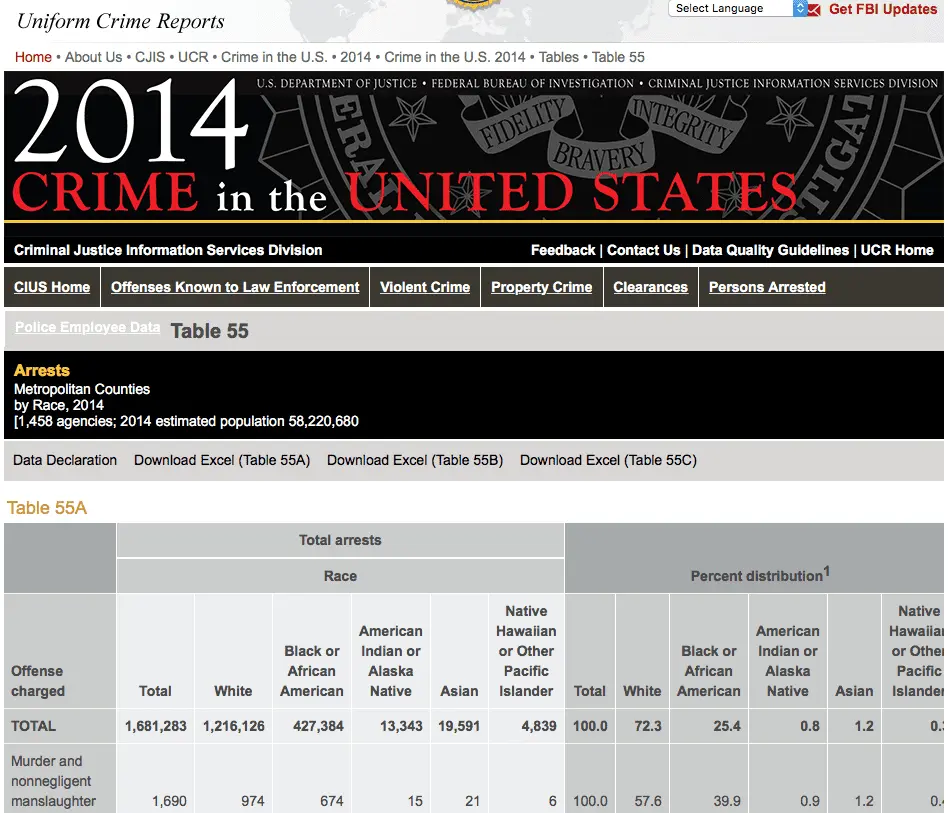Switch to the Property Crime tab
The width and height of the screenshot is (948, 813).
coord(542,287)
